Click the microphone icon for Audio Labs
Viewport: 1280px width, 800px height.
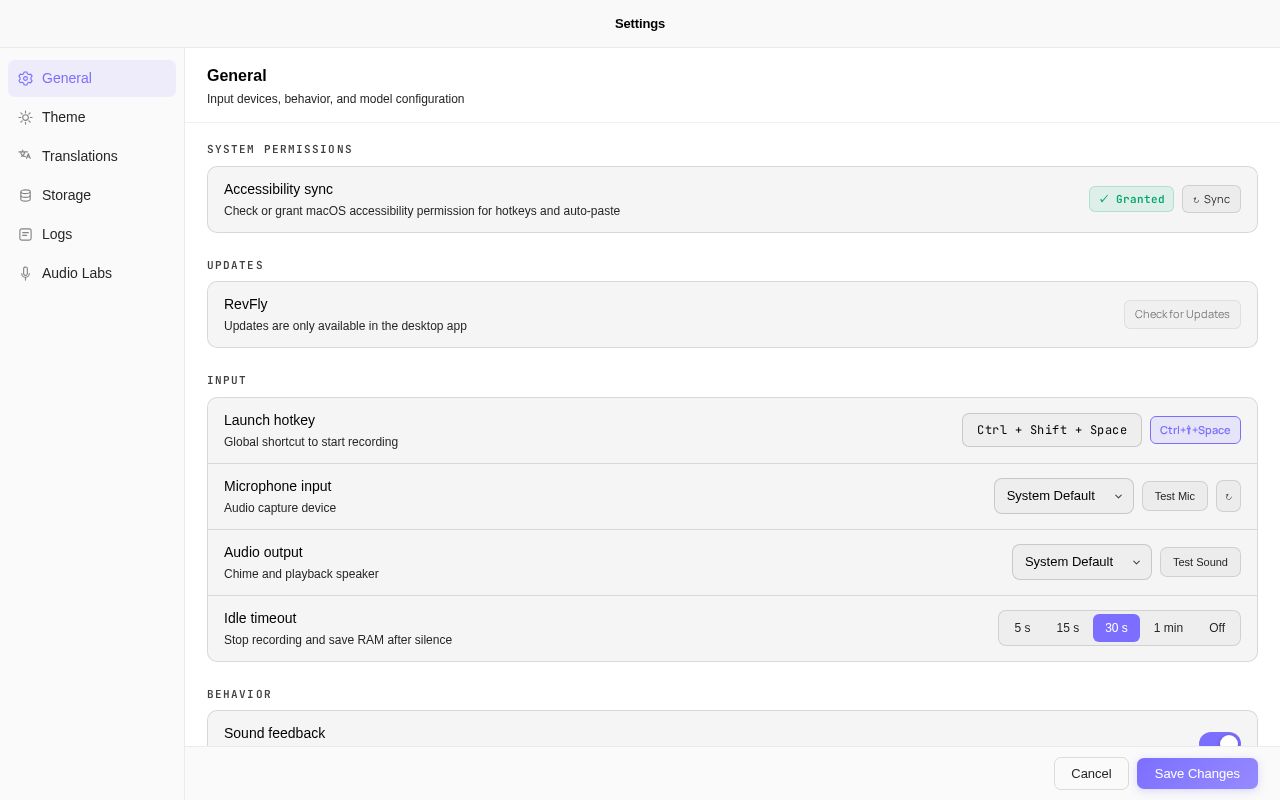(25, 273)
